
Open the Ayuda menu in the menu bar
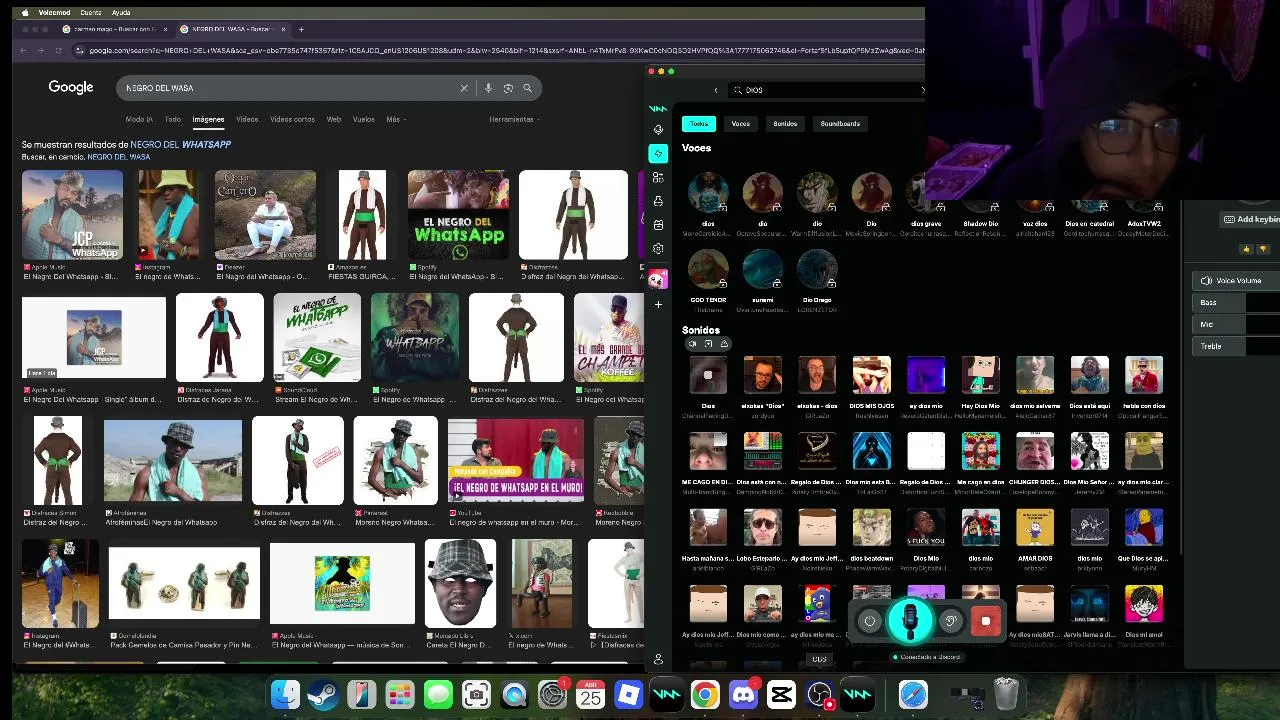(x=121, y=13)
